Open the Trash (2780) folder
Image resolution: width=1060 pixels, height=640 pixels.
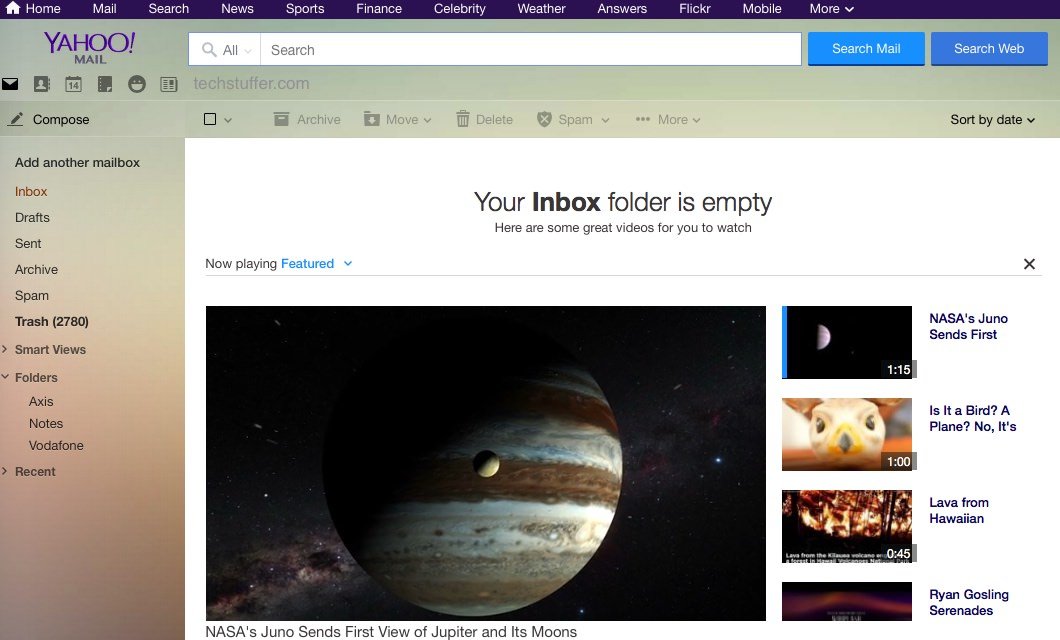(x=51, y=322)
